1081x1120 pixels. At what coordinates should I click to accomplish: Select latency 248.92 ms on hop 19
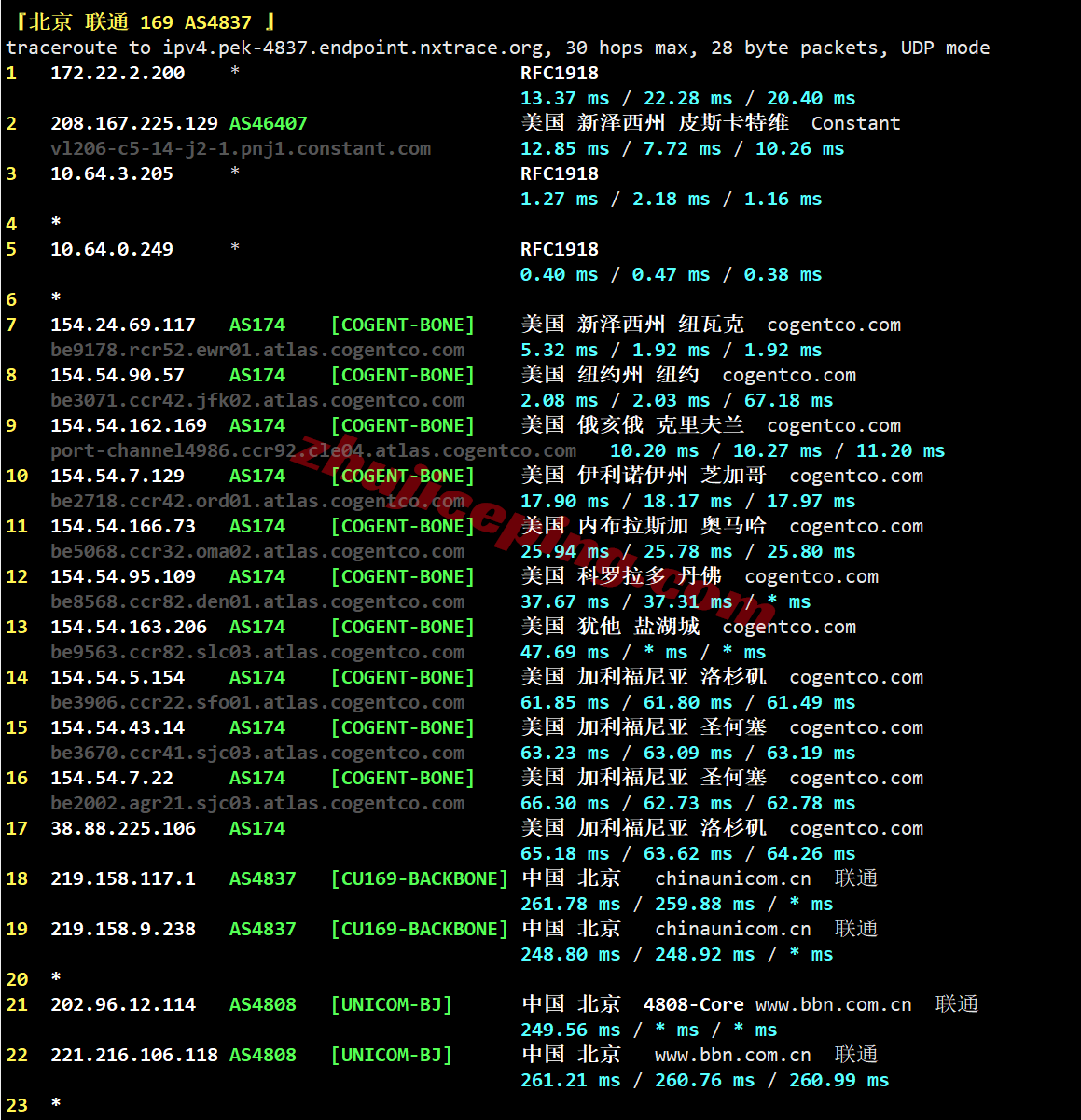point(705,954)
